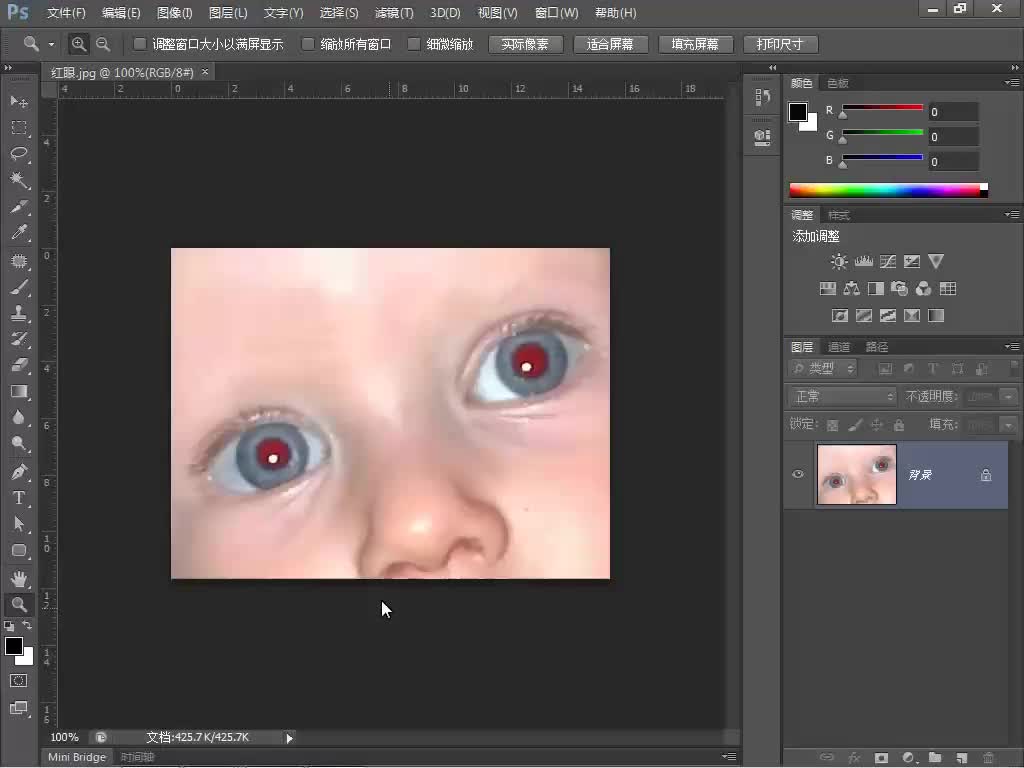Select the Eyedropper tool
The image size is (1024, 768).
coord(19,233)
